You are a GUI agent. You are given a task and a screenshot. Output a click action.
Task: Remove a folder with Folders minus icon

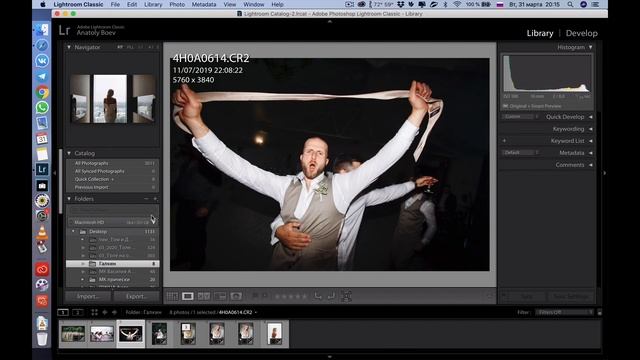click(x=146, y=199)
